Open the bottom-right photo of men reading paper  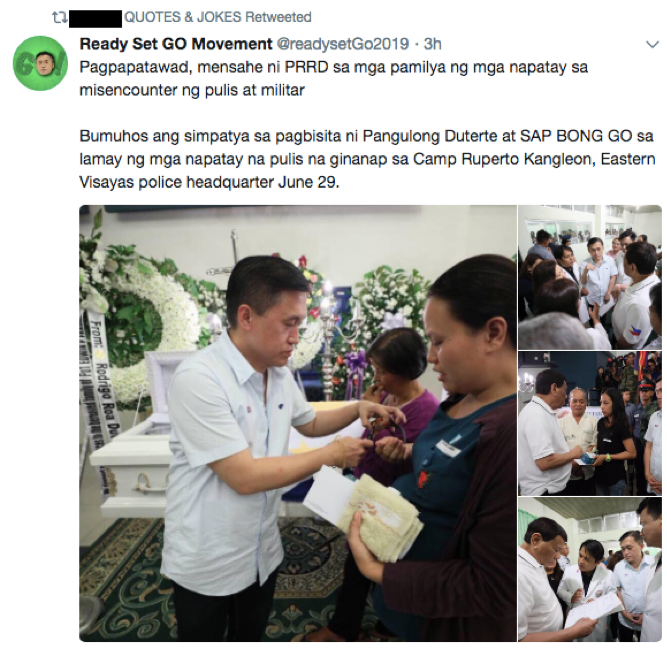(x=590, y=569)
